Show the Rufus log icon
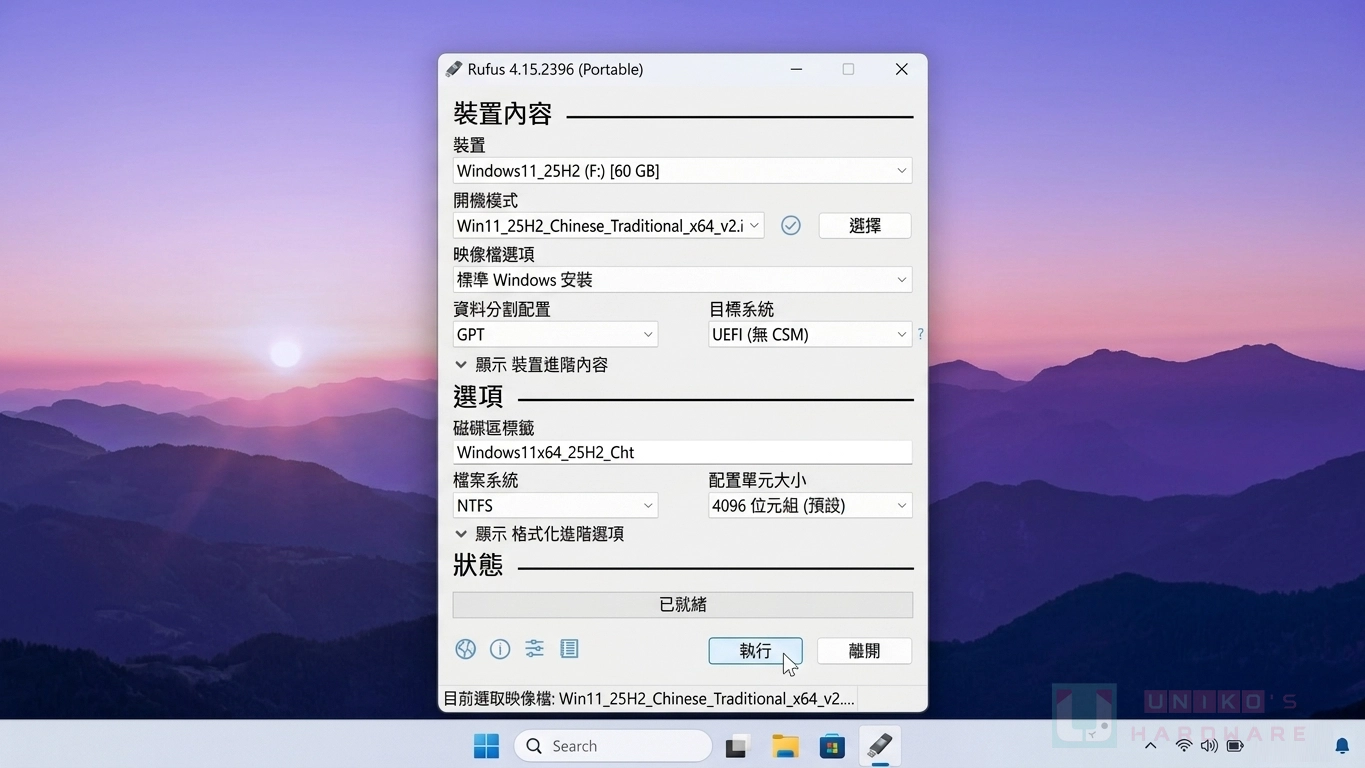Image resolution: width=1365 pixels, height=768 pixels. pyautogui.click(x=570, y=649)
